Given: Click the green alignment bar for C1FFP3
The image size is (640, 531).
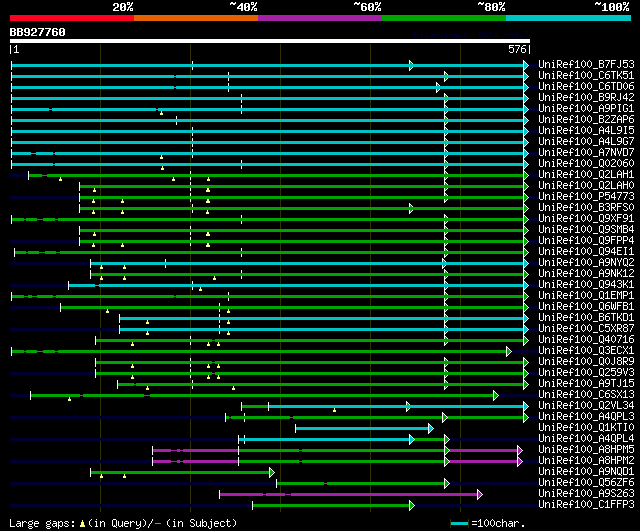Looking at the screenshot, I should click(x=331, y=506).
